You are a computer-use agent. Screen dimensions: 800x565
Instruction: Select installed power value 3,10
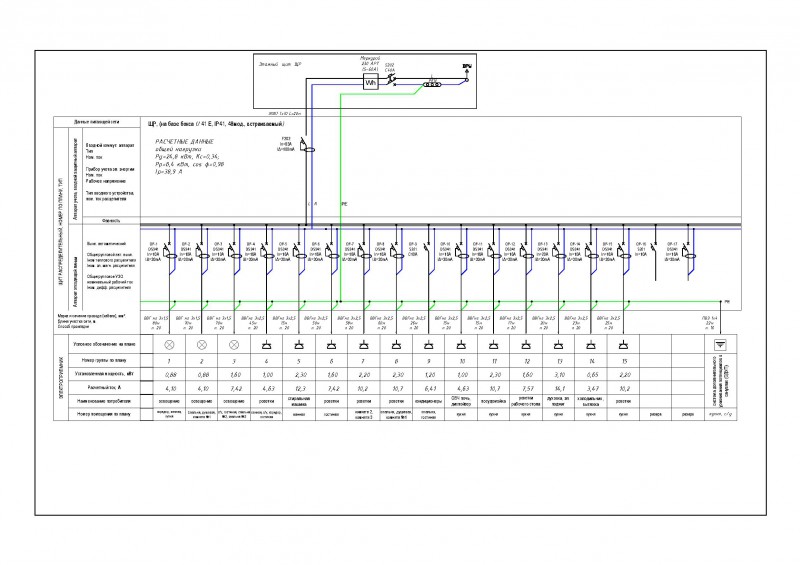pos(559,375)
